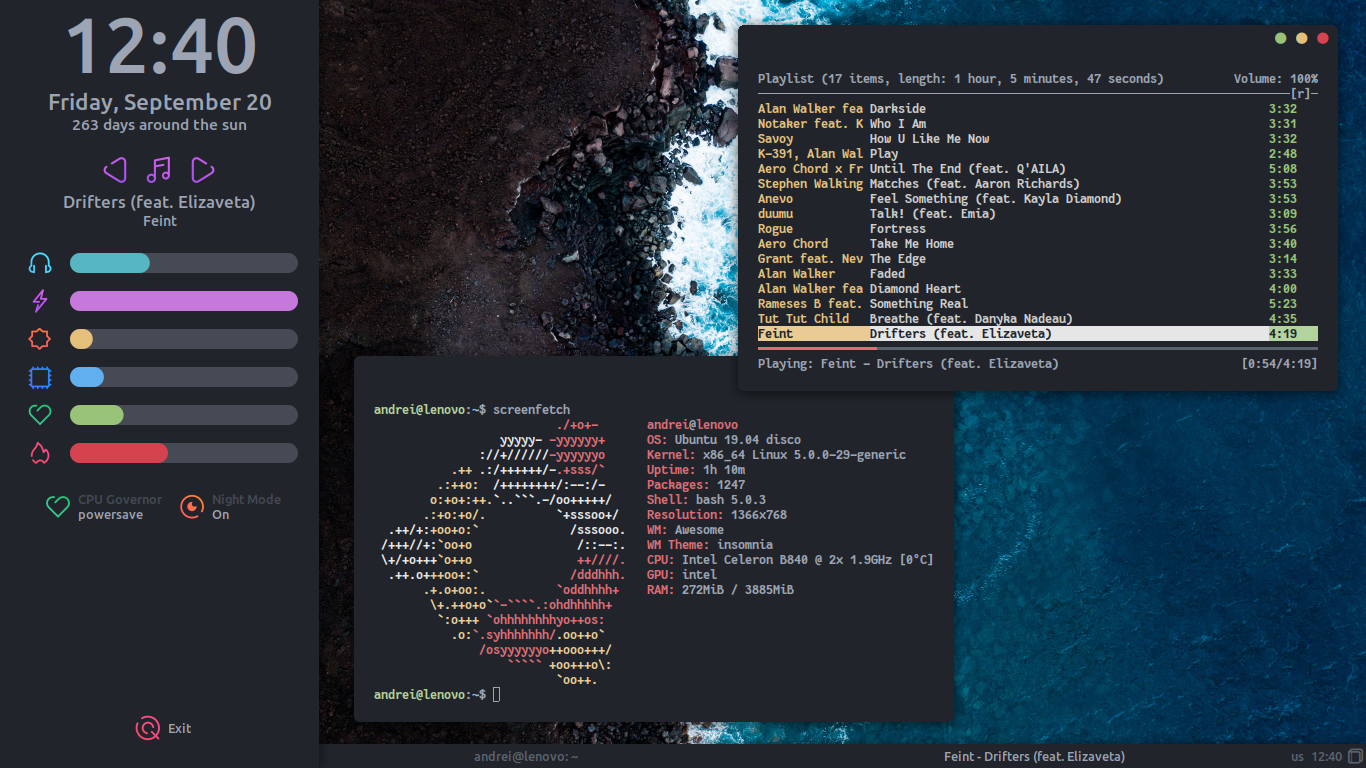Click the next track triangle icon

[203, 169]
